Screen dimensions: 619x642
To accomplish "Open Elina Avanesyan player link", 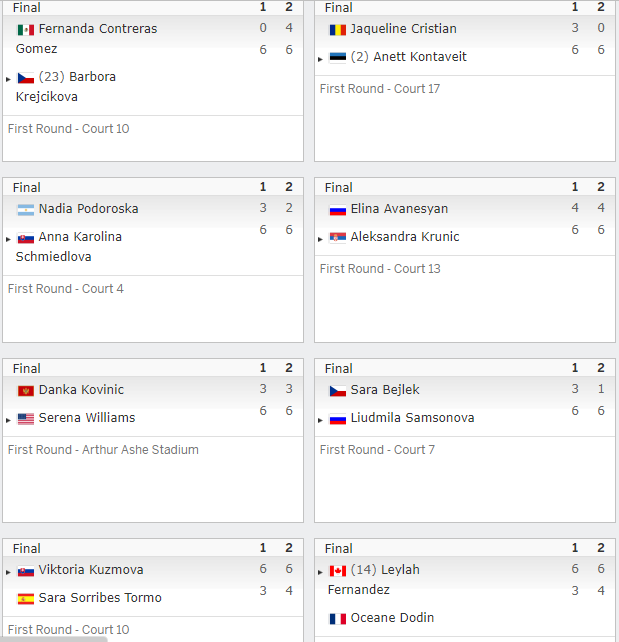I will (399, 209).
